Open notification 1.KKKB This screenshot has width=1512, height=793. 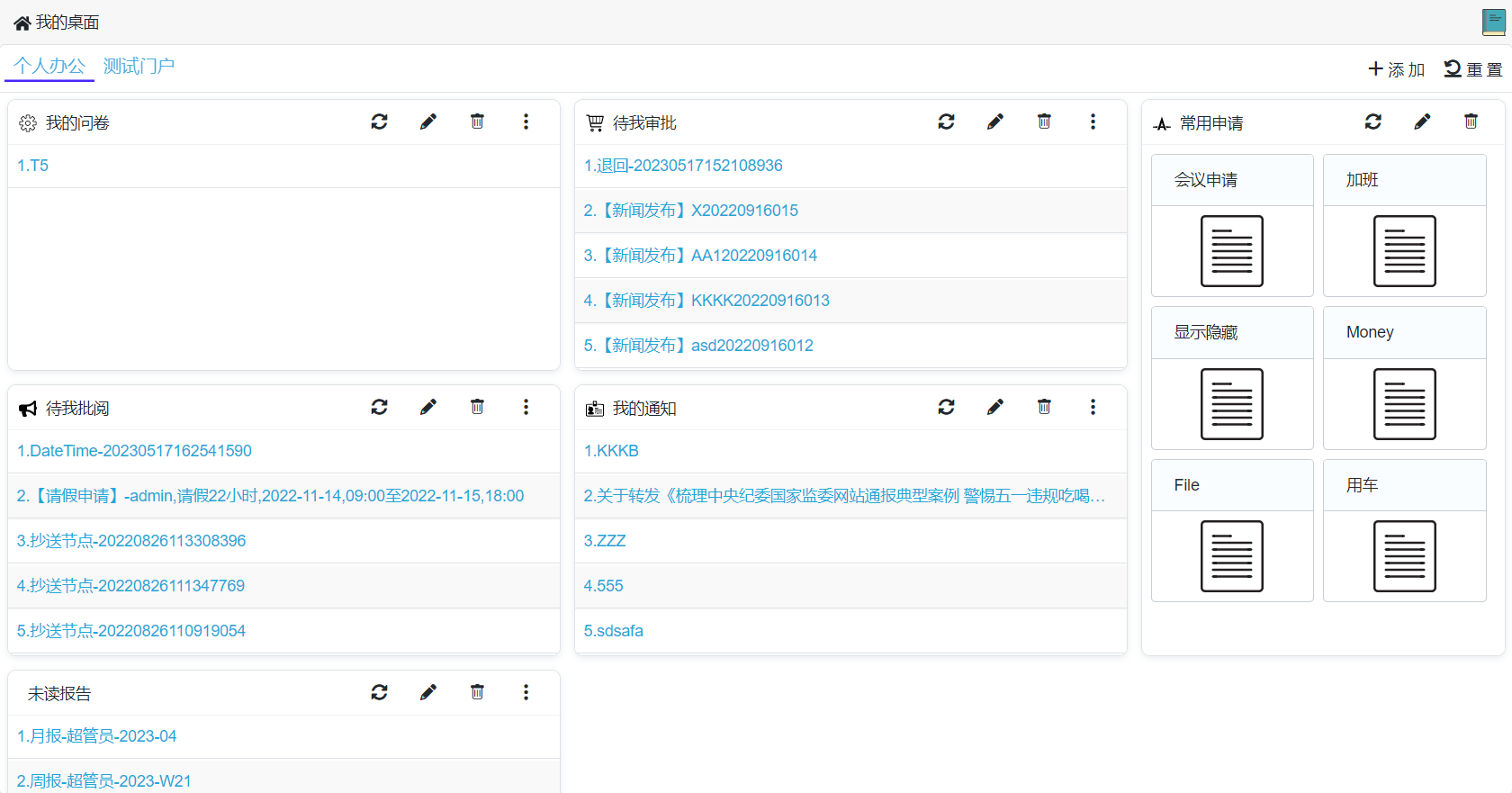tap(611, 451)
